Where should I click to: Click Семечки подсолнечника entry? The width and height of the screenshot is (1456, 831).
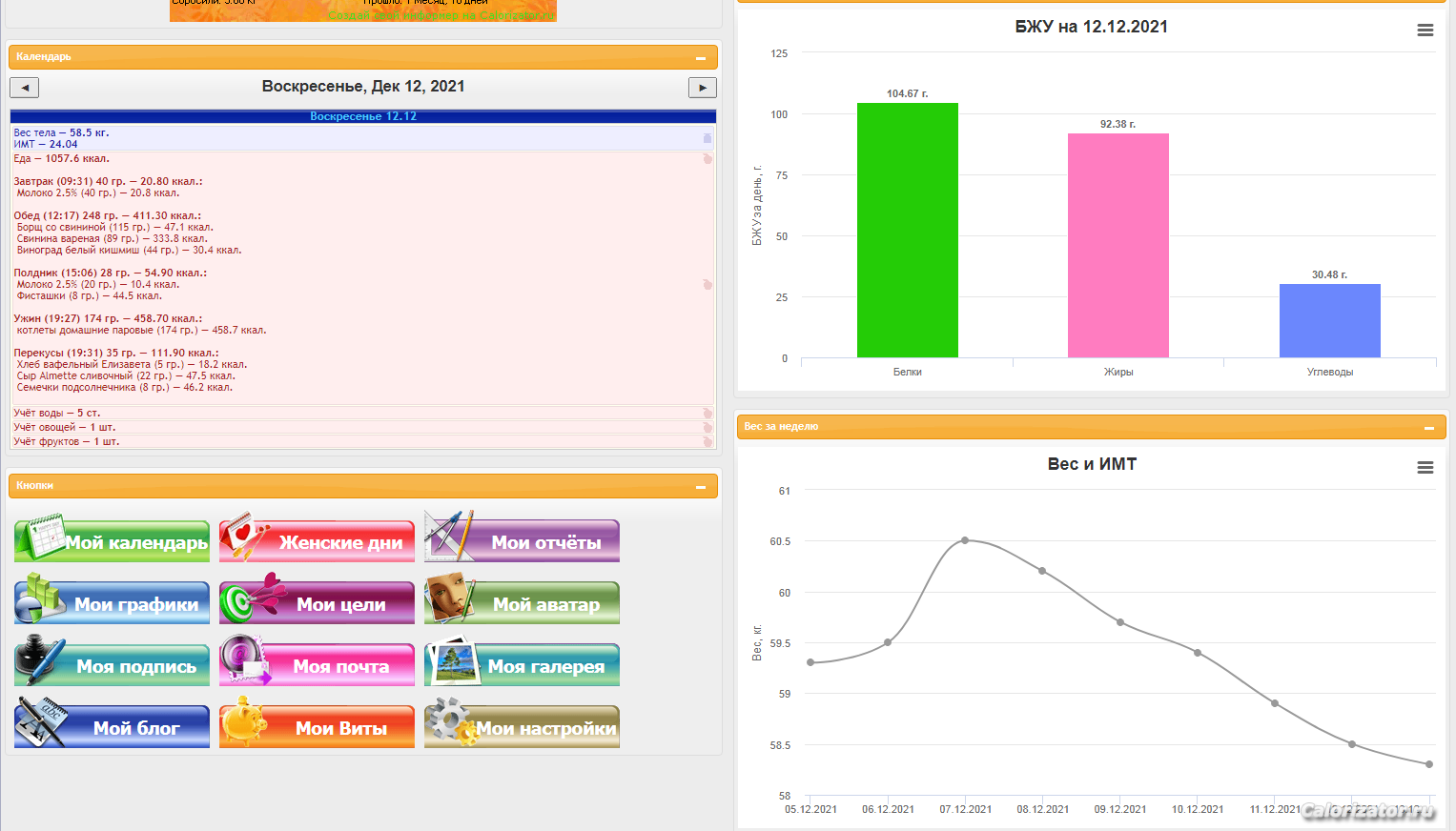pyautogui.click(x=124, y=387)
